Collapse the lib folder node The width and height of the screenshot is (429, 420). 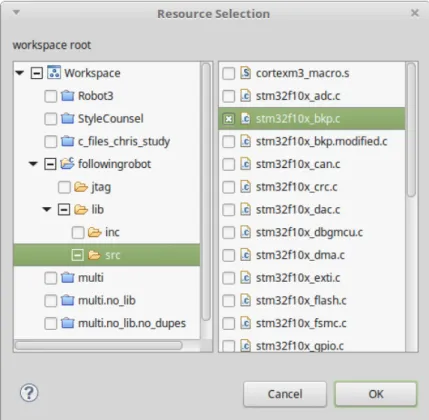[47, 209]
